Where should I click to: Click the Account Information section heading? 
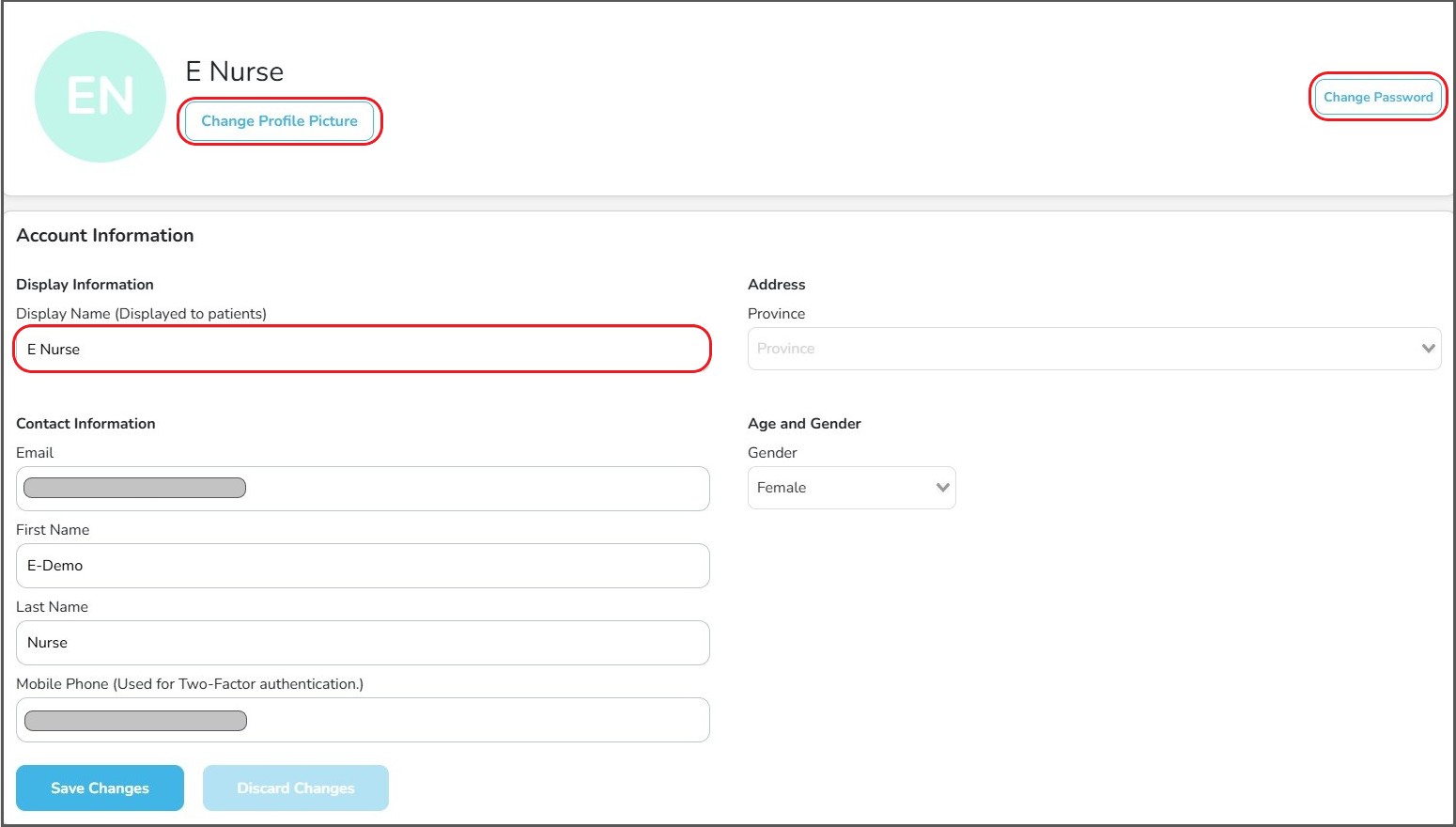[105, 236]
